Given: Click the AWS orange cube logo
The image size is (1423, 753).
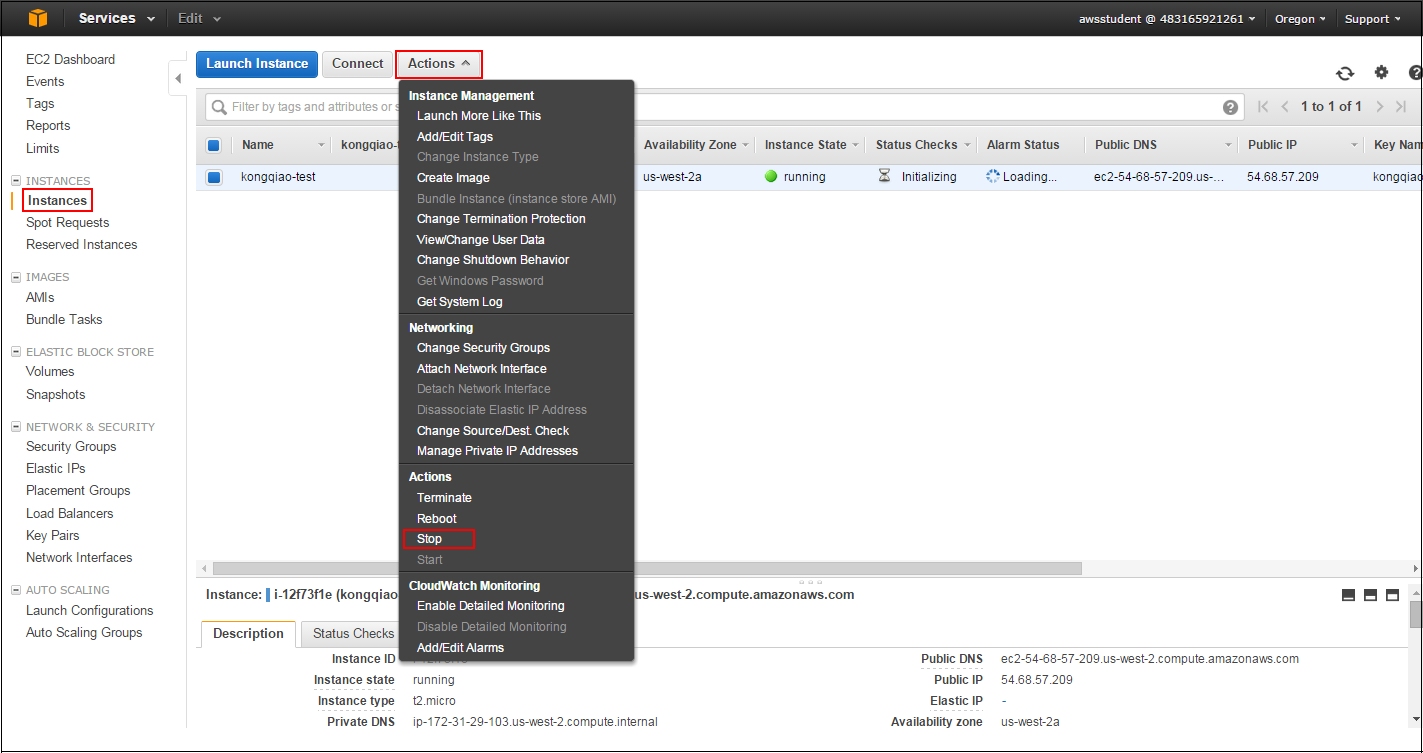Looking at the screenshot, I should click(x=37, y=18).
